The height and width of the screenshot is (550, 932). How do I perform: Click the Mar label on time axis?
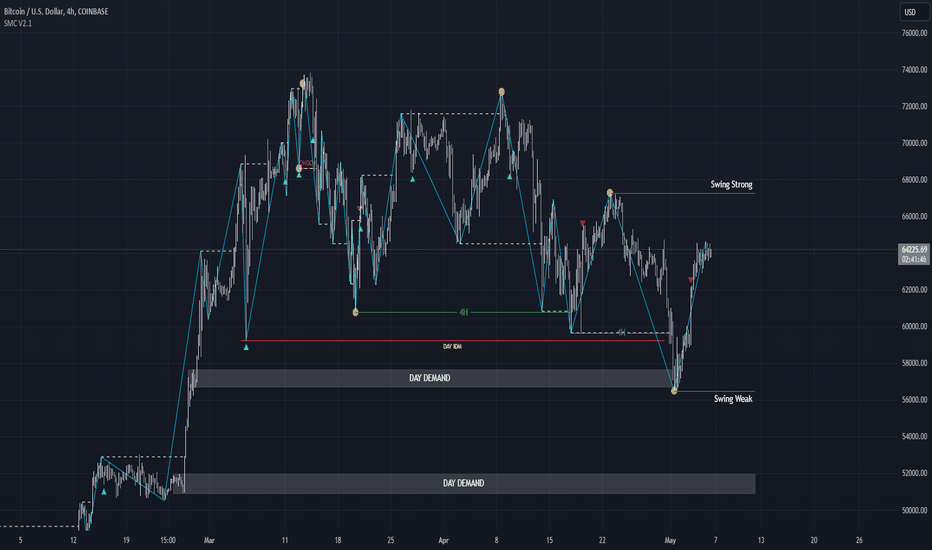(209, 540)
